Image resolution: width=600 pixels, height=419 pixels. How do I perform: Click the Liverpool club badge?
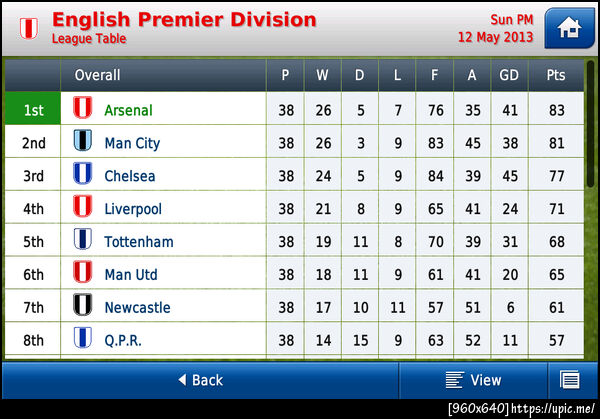click(82, 209)
